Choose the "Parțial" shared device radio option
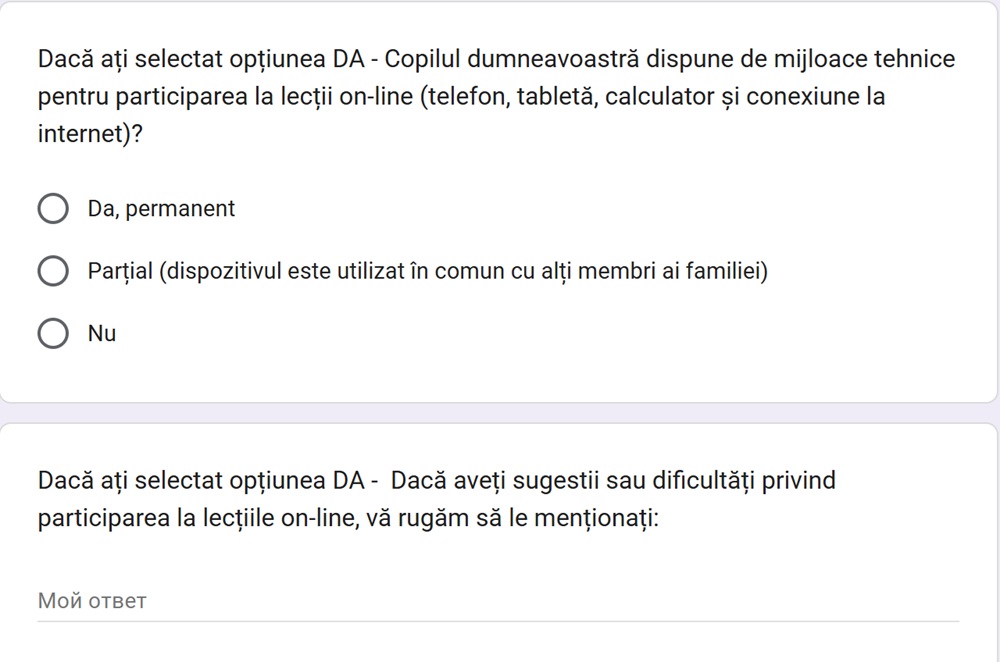This screenshot has height=662, width=1000. click(x=52, y=271)
